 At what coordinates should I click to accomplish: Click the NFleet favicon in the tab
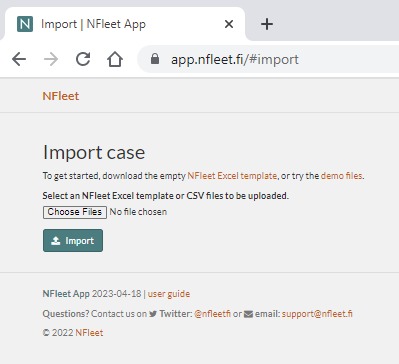25,24
